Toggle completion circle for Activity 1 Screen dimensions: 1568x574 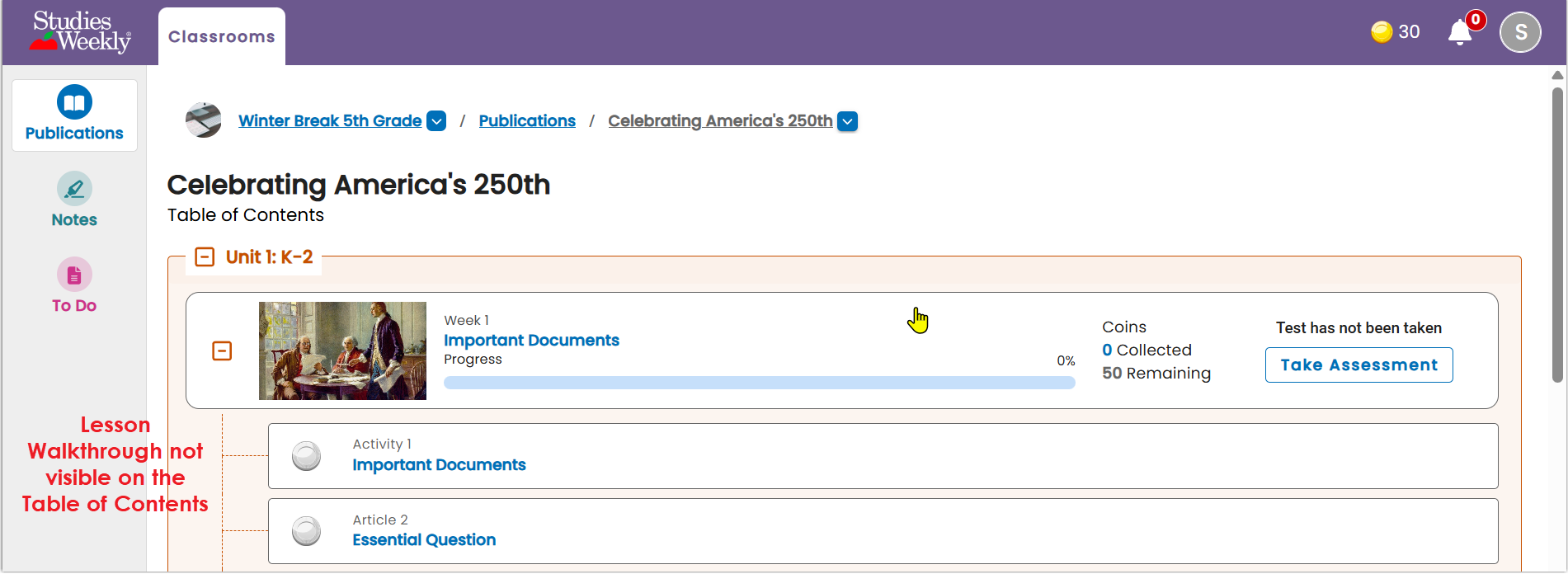point(307,455)
